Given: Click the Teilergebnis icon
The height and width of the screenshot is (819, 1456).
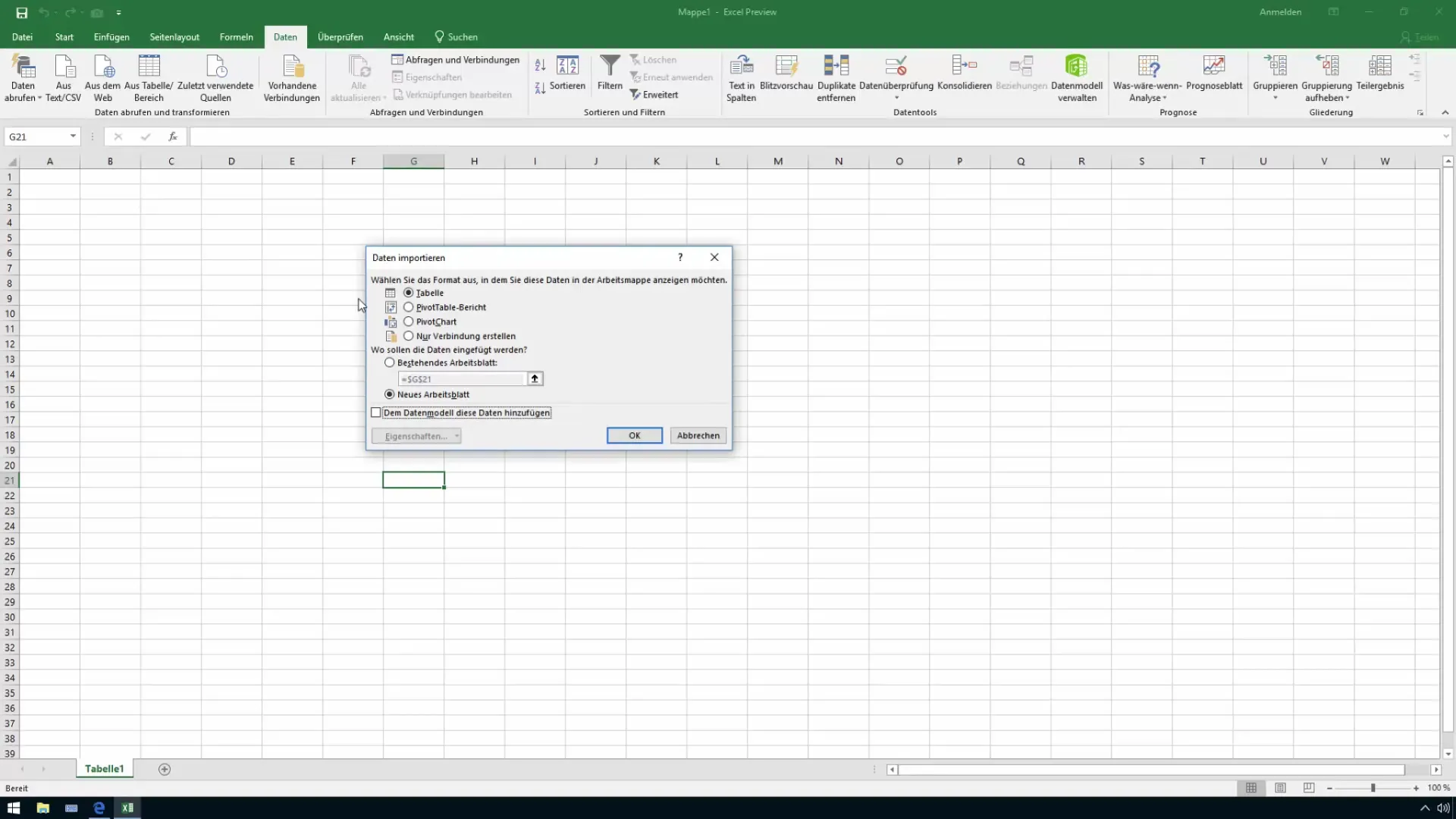Looking at the screenshot, I should pos(1380,73).
